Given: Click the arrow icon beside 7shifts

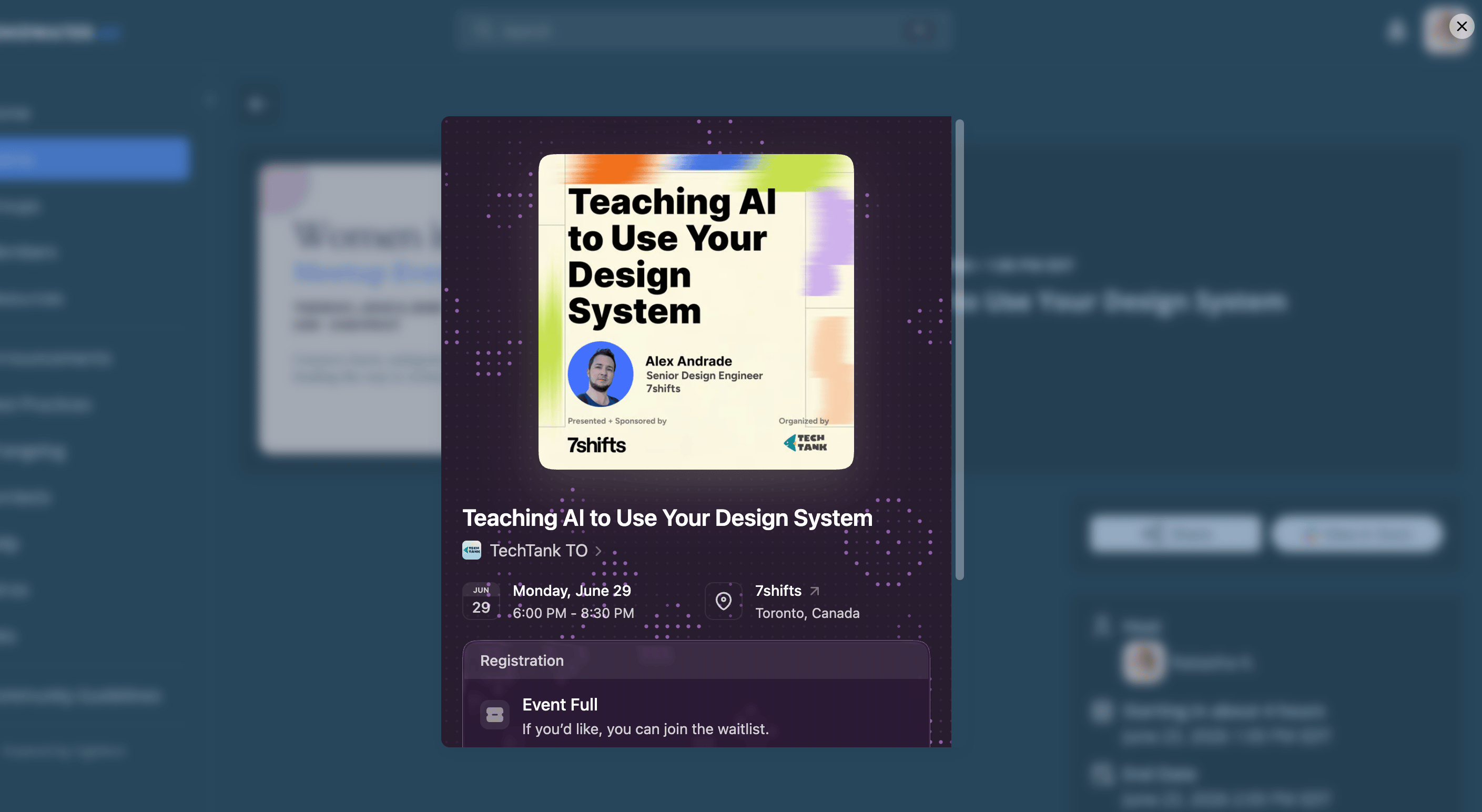Looking at the screenshot, I should [x=814, y=591].
